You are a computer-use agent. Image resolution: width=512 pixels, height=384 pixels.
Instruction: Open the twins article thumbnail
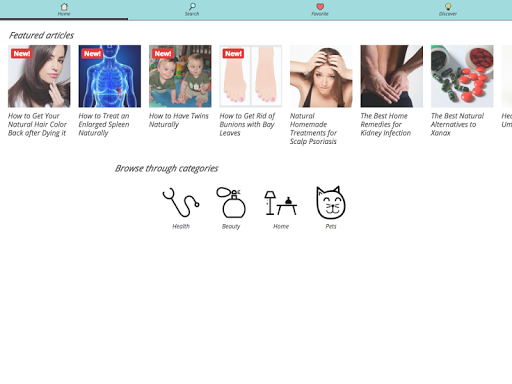(180, 76)
